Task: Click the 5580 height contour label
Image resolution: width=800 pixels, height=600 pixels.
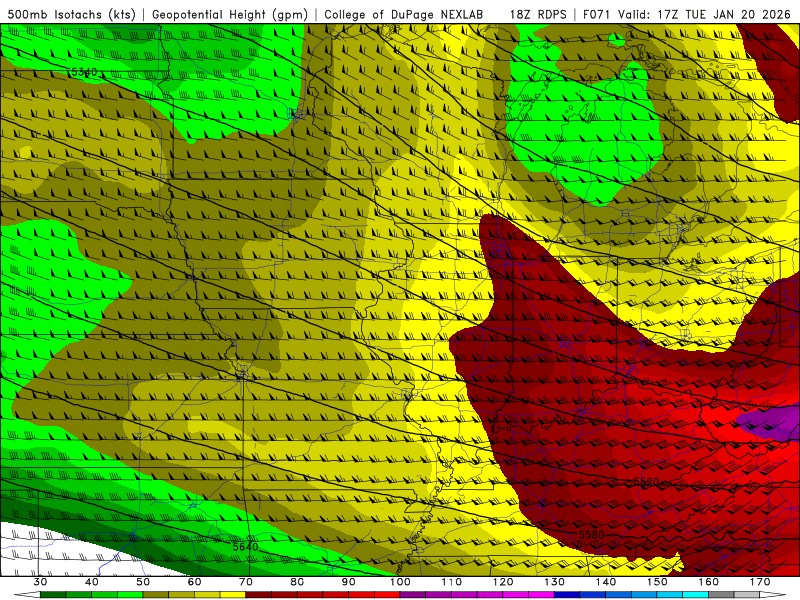Action: click(x=591, y=535)
